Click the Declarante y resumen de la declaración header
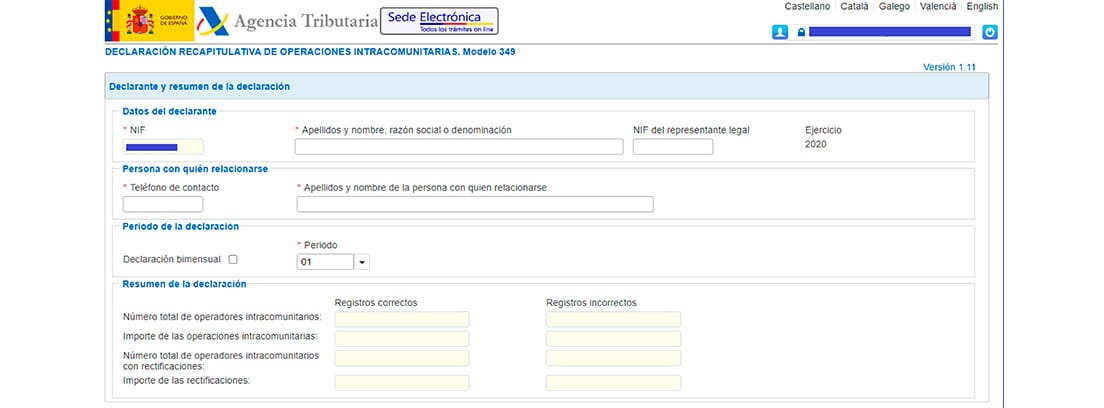 (x=199, y=86)
